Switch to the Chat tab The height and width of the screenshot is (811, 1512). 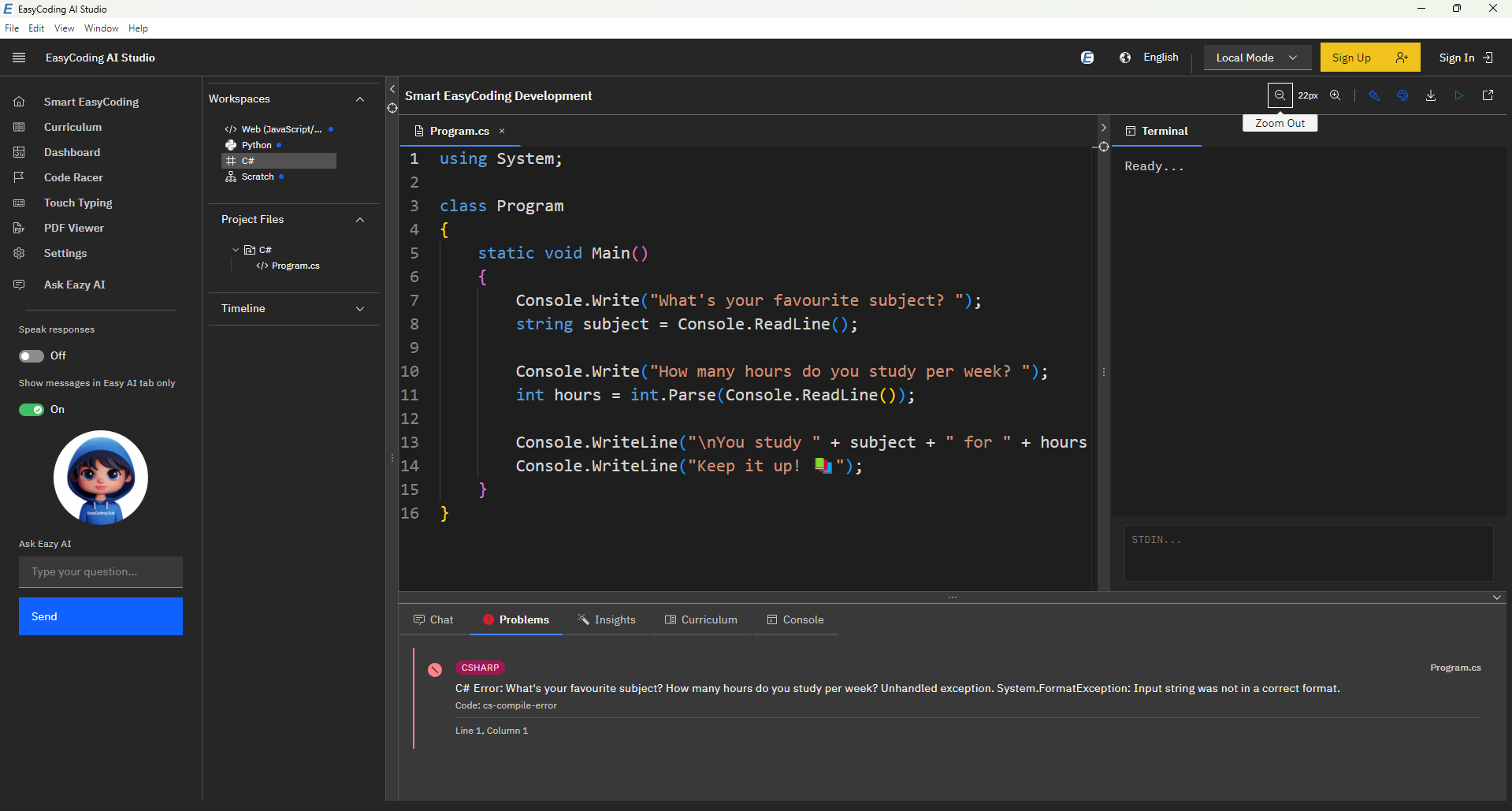[434, 619]
